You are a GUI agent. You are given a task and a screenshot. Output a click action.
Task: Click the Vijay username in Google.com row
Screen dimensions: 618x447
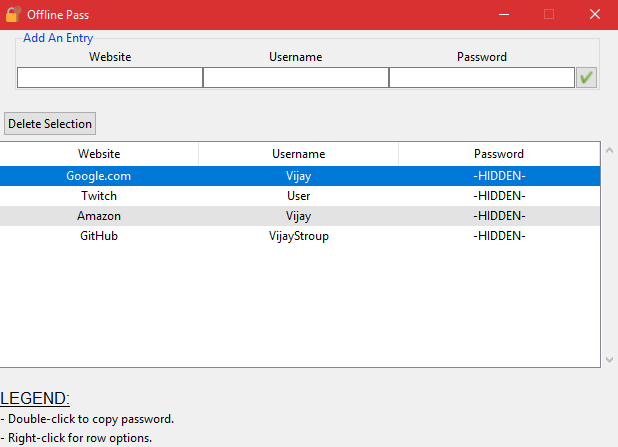(x=298, y=176)
